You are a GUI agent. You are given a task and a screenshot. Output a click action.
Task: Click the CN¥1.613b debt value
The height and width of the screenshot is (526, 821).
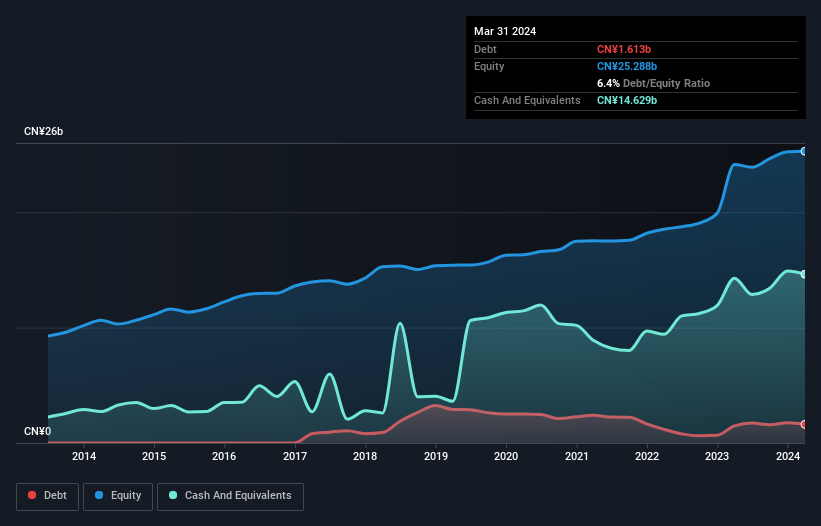click(624, 49)
